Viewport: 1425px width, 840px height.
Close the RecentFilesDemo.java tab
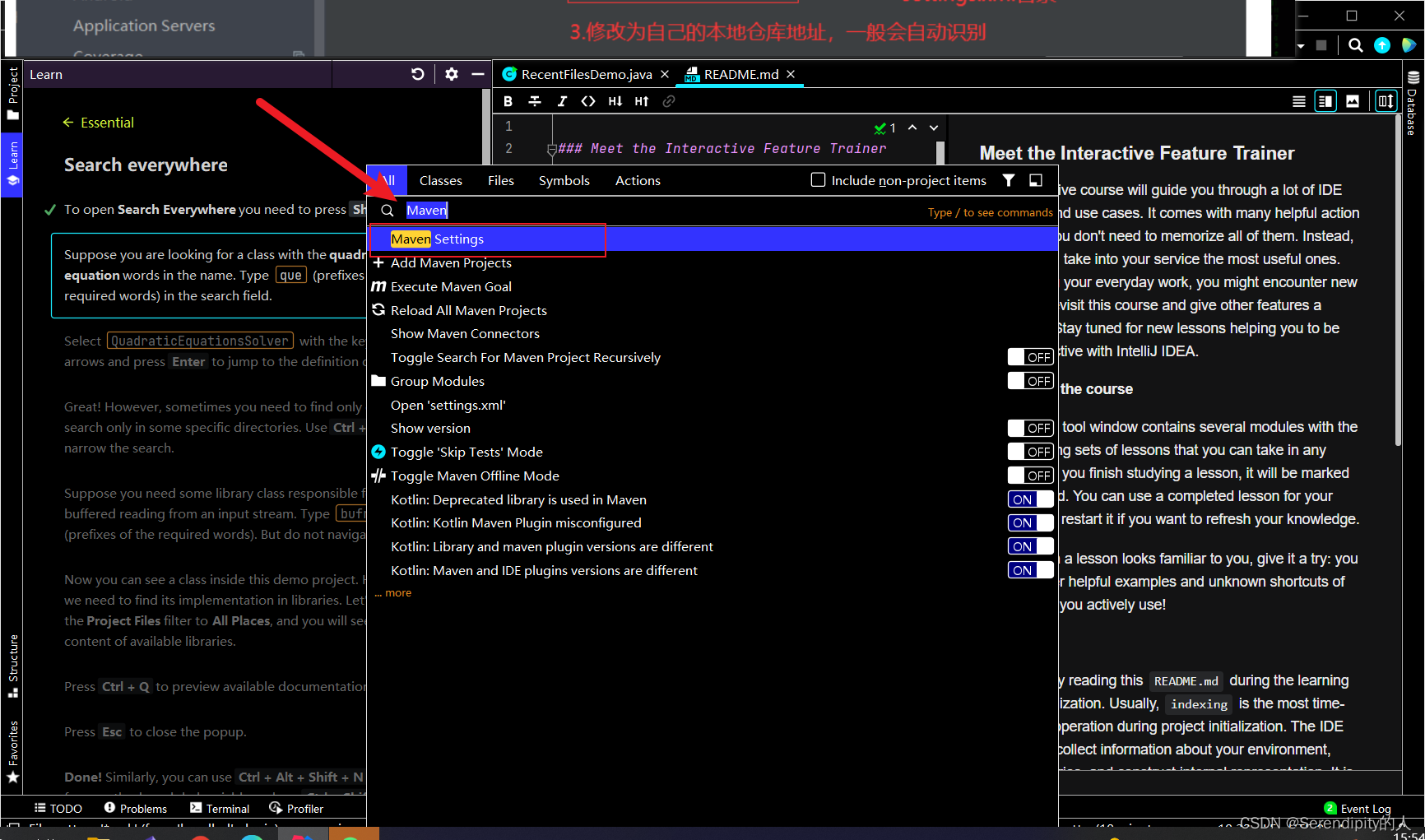(665, 74)
